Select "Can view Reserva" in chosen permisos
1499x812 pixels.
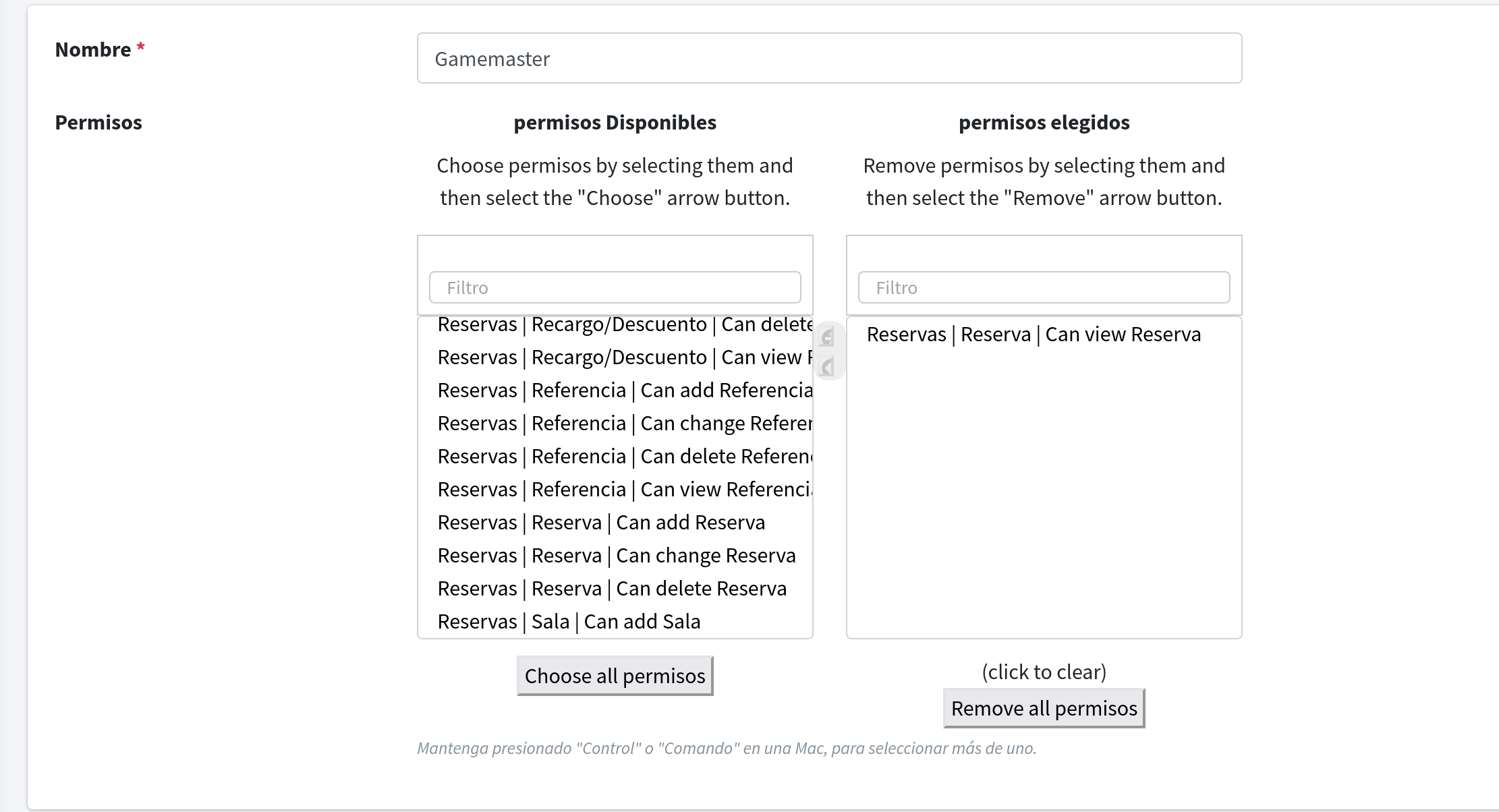tap(1034, 335)
